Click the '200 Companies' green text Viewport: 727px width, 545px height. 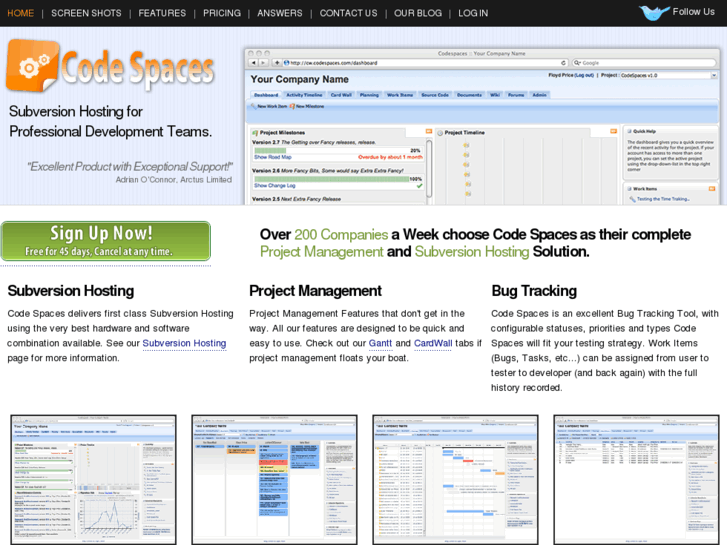[x=341, y=235]
